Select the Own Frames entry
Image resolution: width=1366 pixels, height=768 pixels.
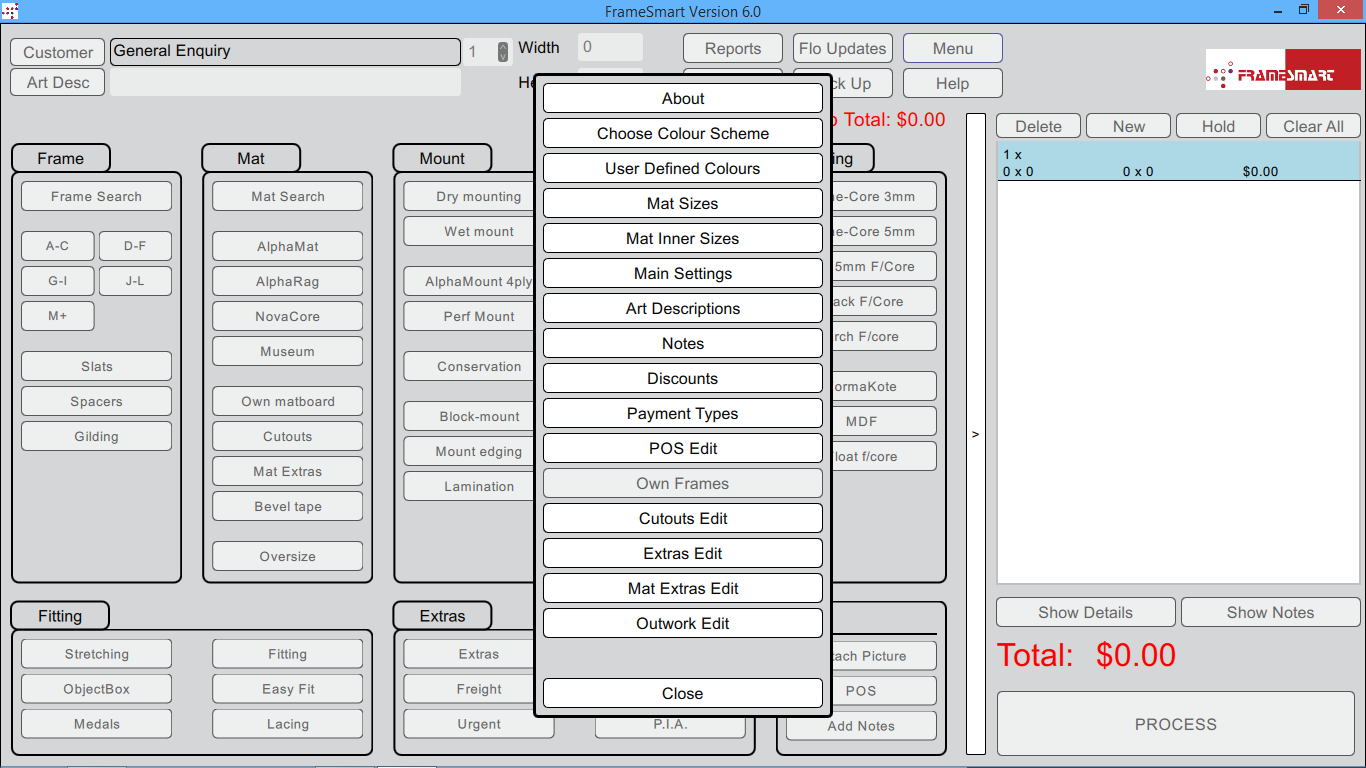(x=683, y=483)
